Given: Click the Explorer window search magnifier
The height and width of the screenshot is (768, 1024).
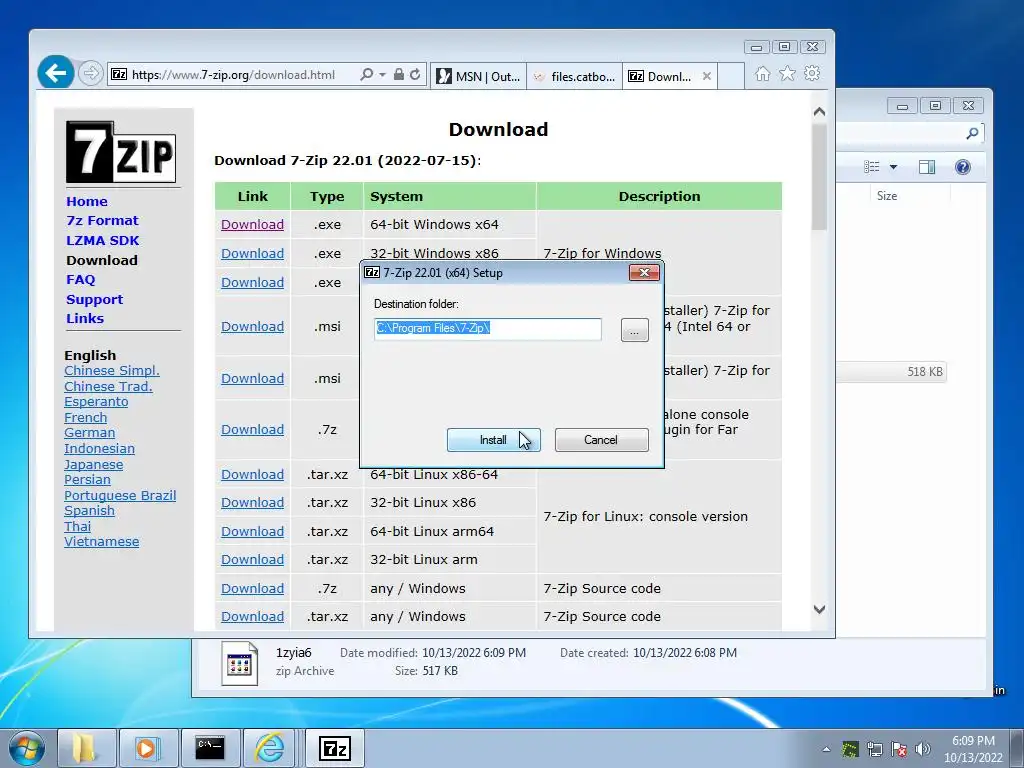Looking at the screenshot, I should click(x=972, y=133).
